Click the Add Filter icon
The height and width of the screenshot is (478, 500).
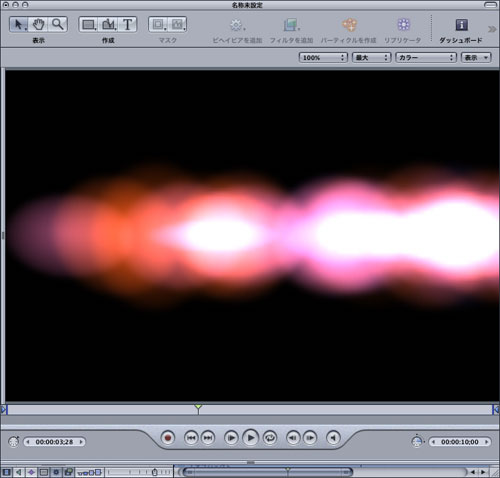click(291, 25)
